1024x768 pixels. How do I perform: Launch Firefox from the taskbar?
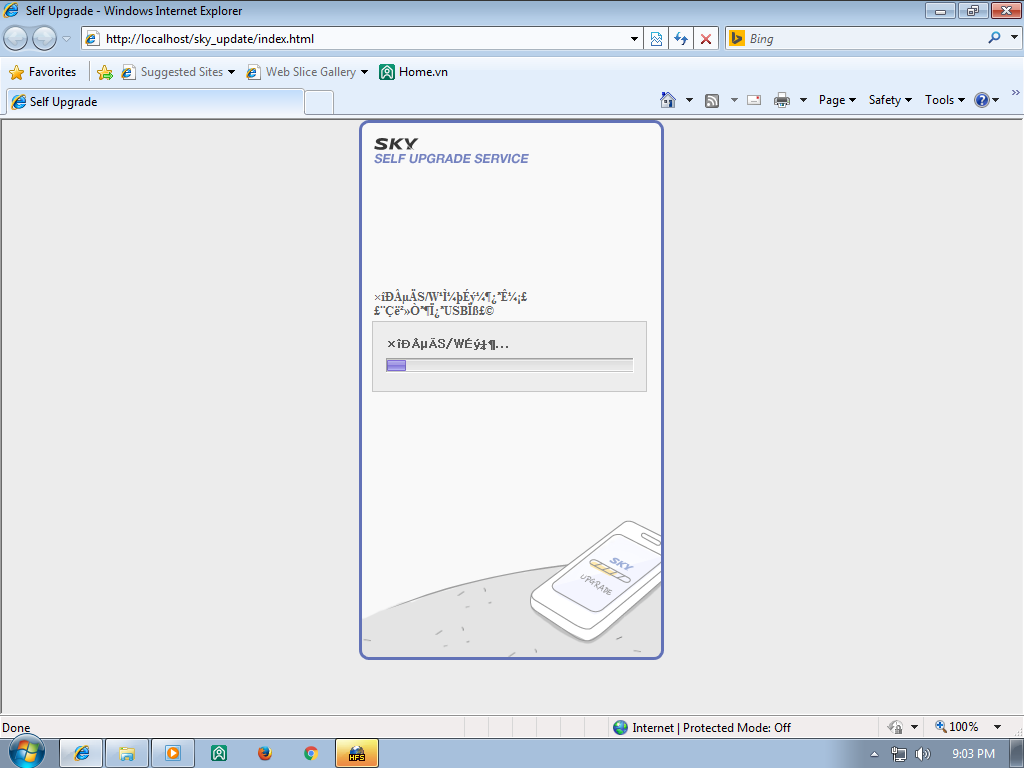pyautogui.click(x=264, y=754)
